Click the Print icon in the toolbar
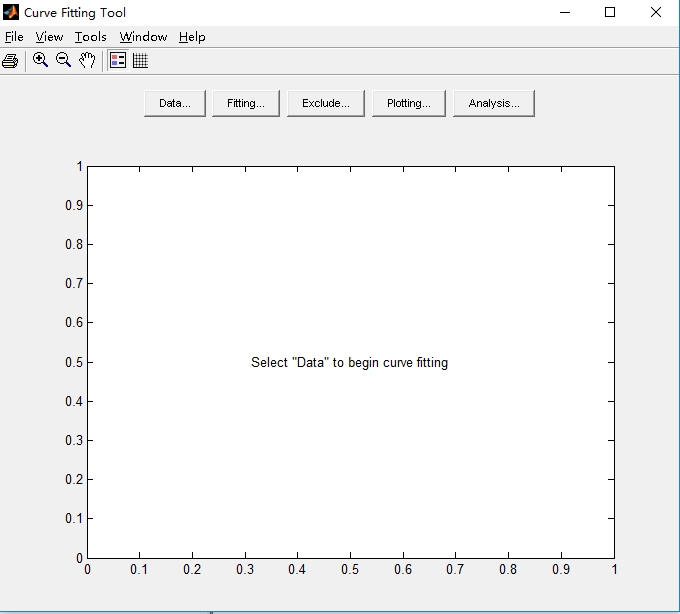The width and height of the screenshot is (680, 614). [x=10, y=61]
